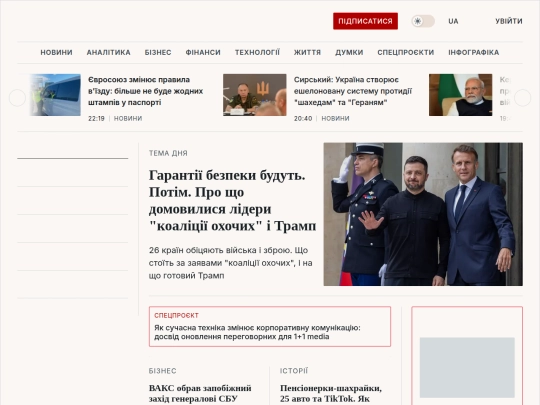Click the ІСТОРІЇ category label
This screenshot has height=405, width=540.
pyautogui.click(x=294, y=371)
